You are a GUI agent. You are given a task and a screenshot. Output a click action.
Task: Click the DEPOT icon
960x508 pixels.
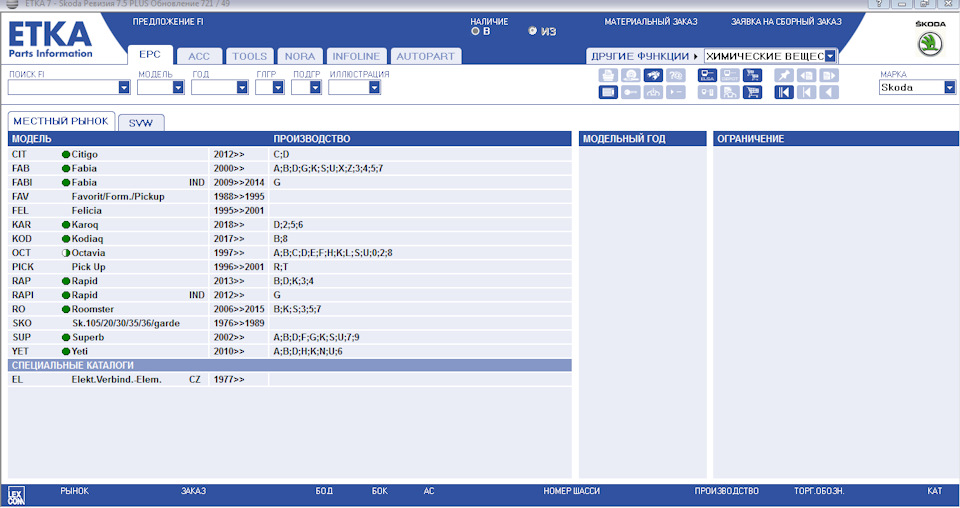[x=730, y=75]
